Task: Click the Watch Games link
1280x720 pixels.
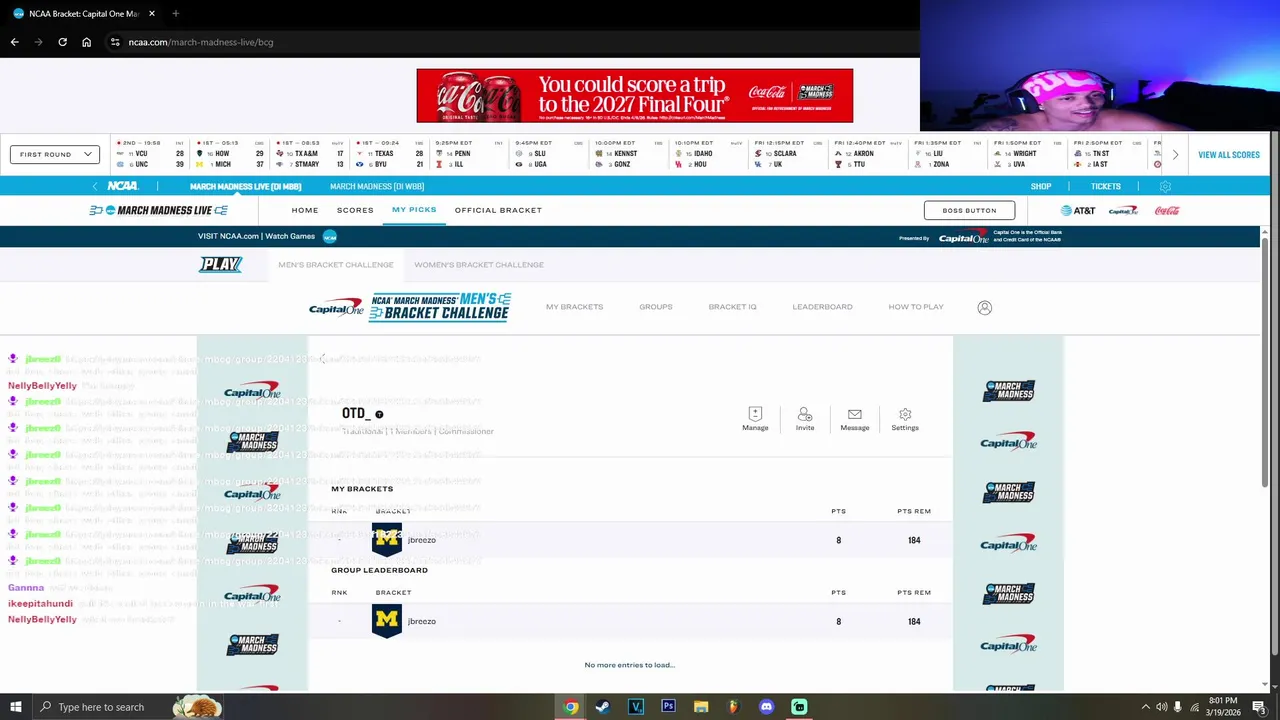Action: (x=289, y=236)
